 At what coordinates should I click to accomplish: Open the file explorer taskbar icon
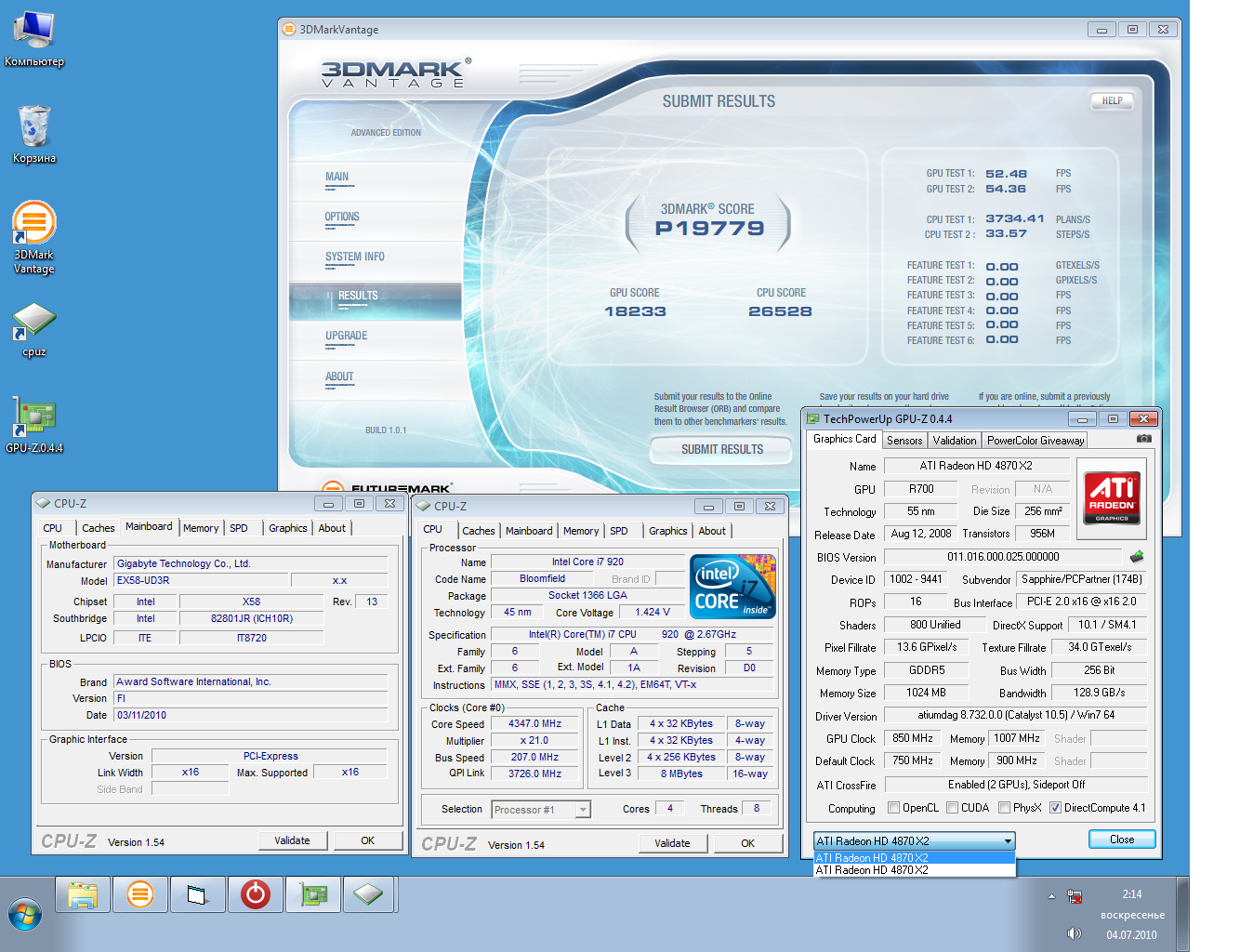pos(83,895)
